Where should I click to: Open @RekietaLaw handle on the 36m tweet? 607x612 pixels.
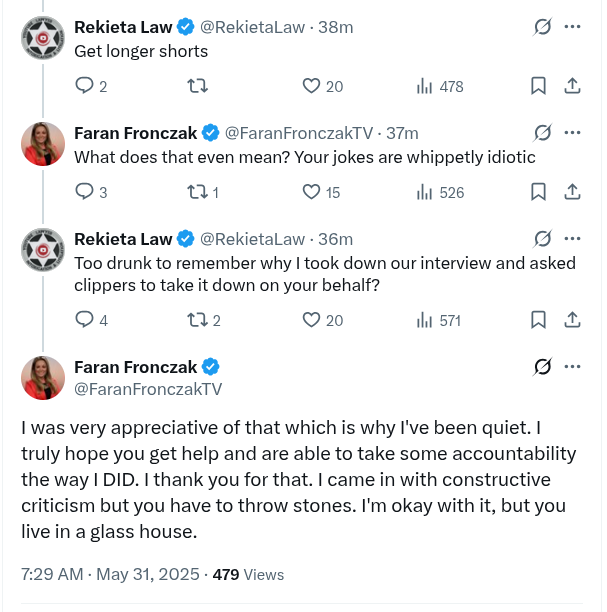252,239
